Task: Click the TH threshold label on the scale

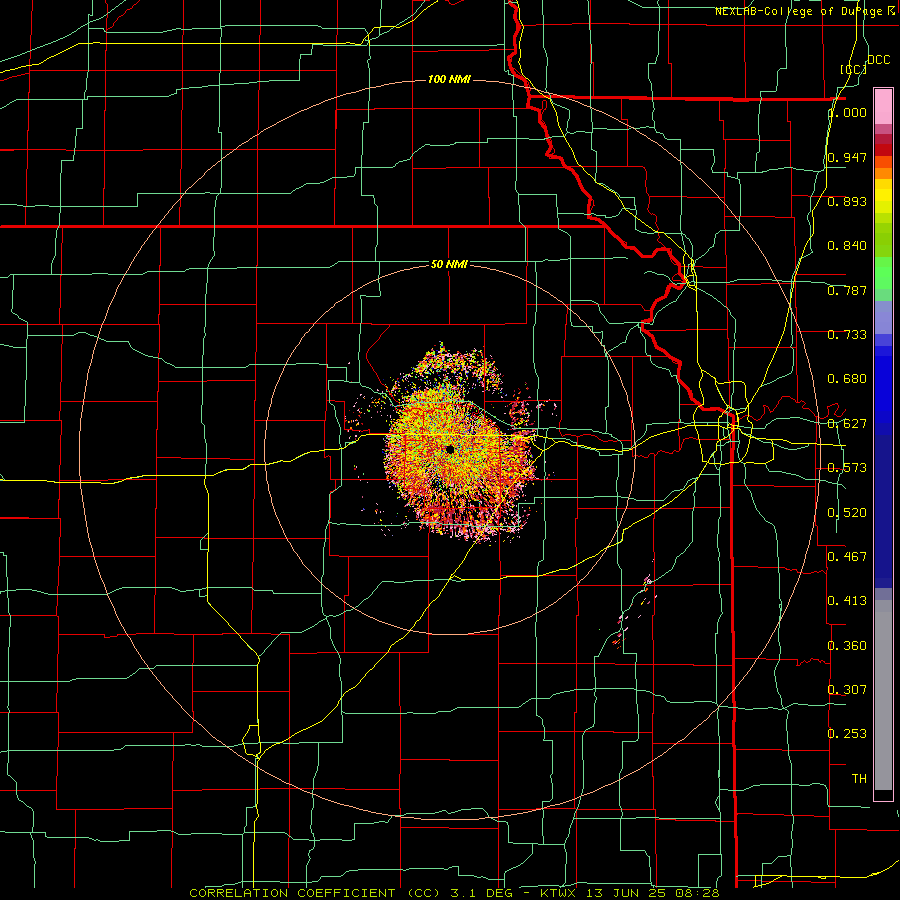Action: click(x=859, y=779)
